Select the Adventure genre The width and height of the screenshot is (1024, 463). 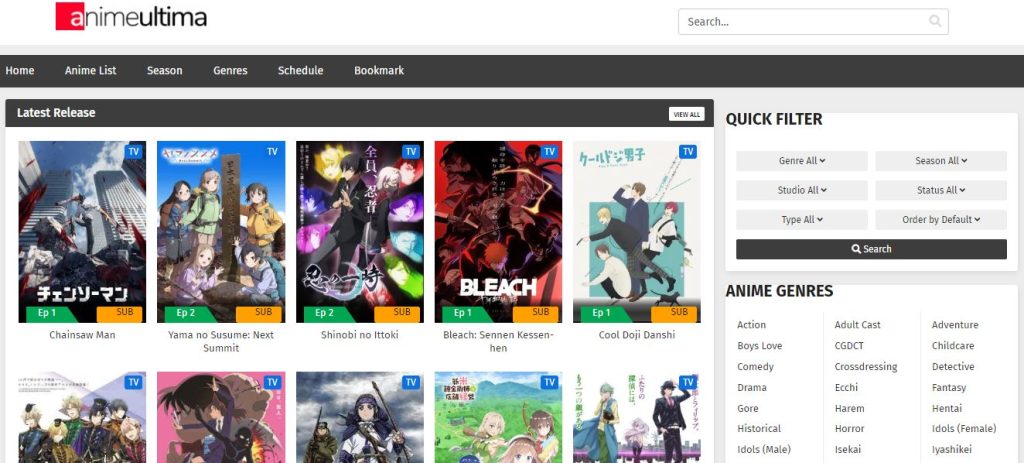pos(955,325)
